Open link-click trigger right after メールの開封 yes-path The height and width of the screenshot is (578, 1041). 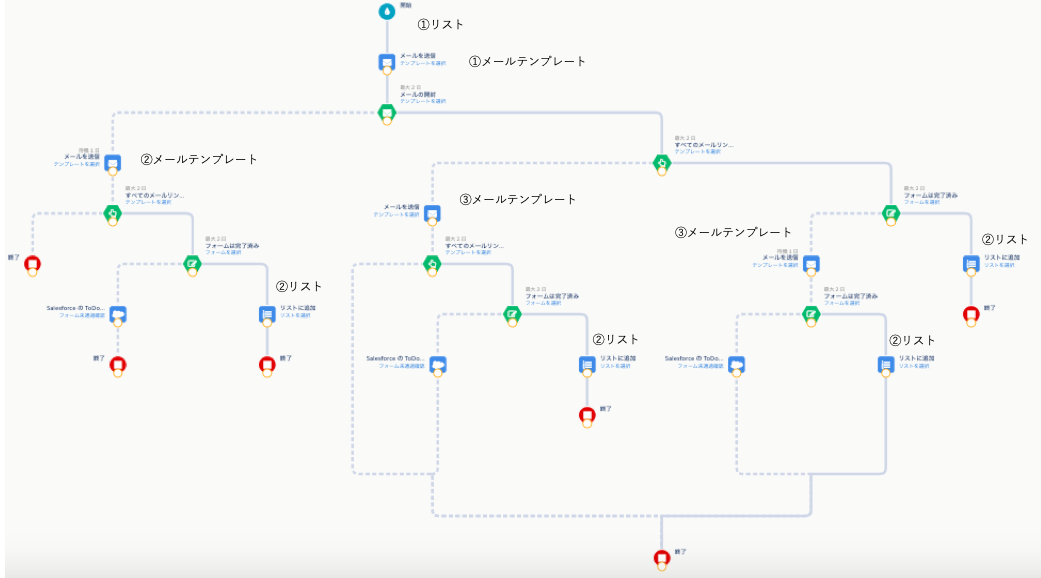pyautogui.click(x=662, y=163)
